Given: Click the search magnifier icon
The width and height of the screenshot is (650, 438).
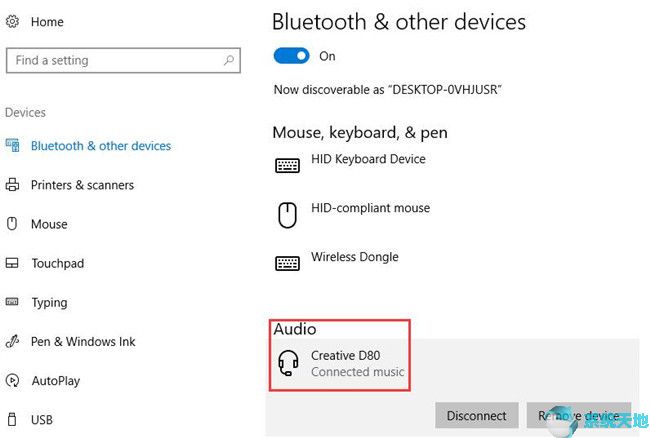Looking at the screenshot, I should click(x=229, y=61).
